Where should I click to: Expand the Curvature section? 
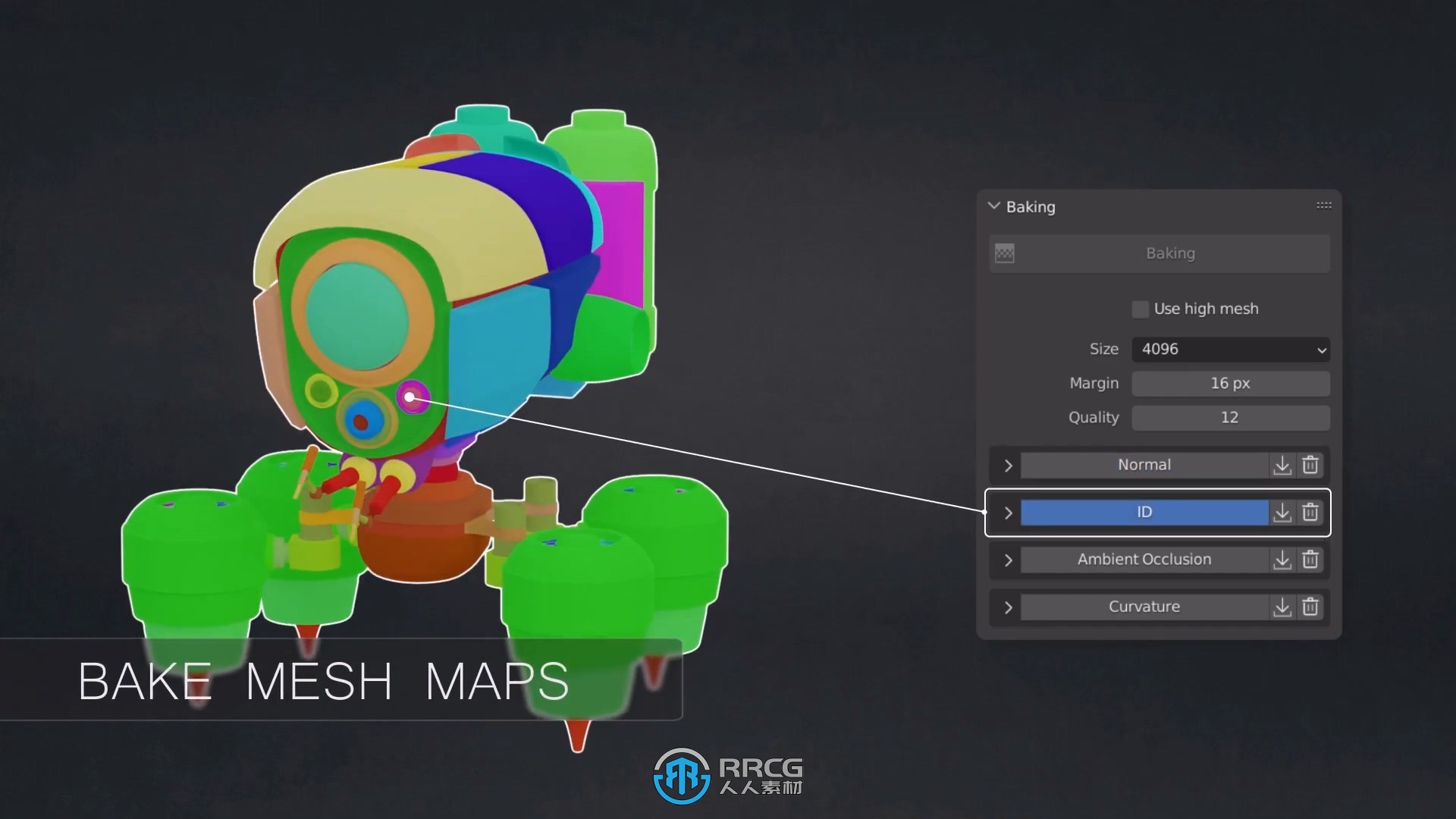1007,606
